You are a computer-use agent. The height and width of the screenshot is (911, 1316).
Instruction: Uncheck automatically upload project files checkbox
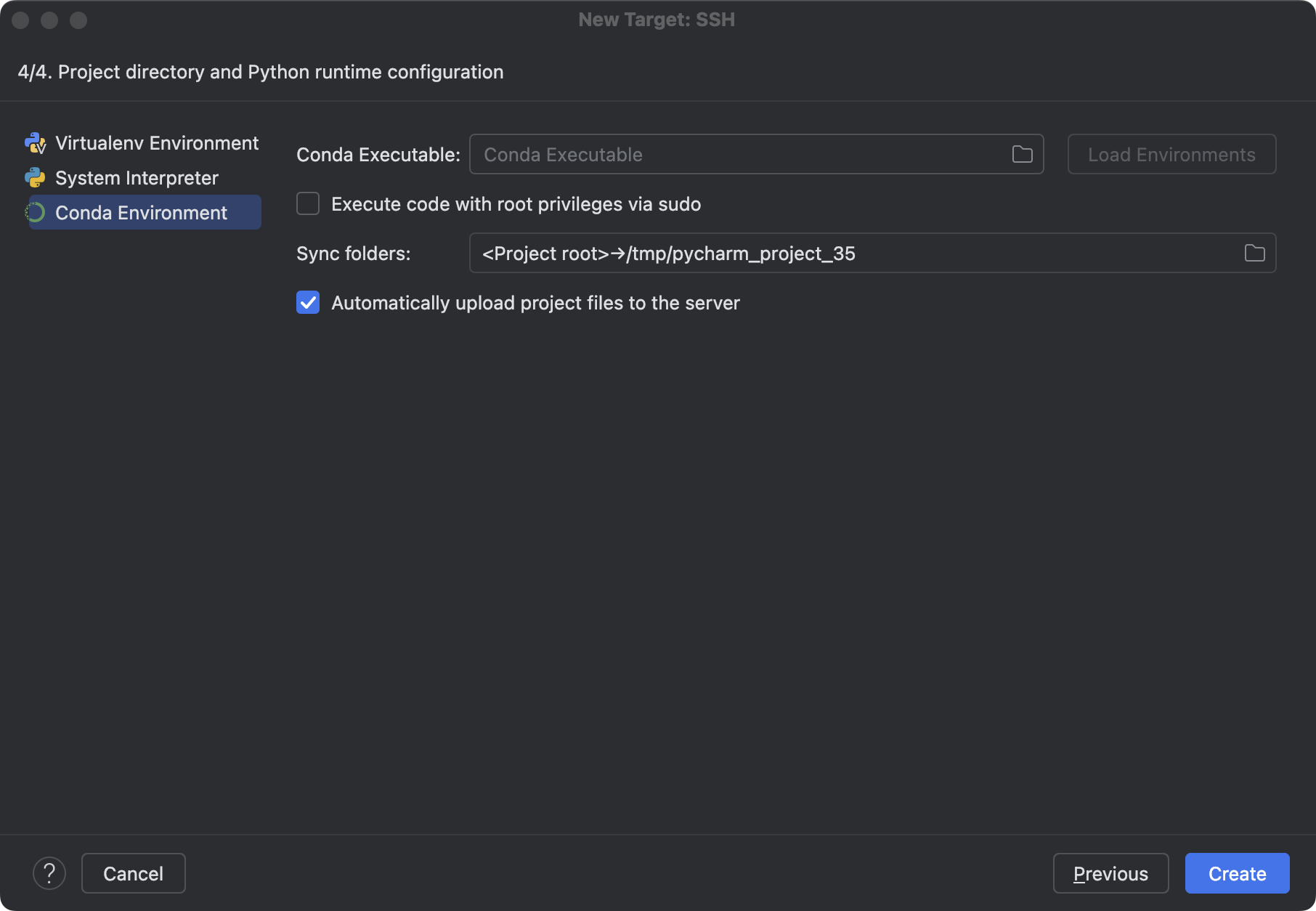tap(308, 303)
